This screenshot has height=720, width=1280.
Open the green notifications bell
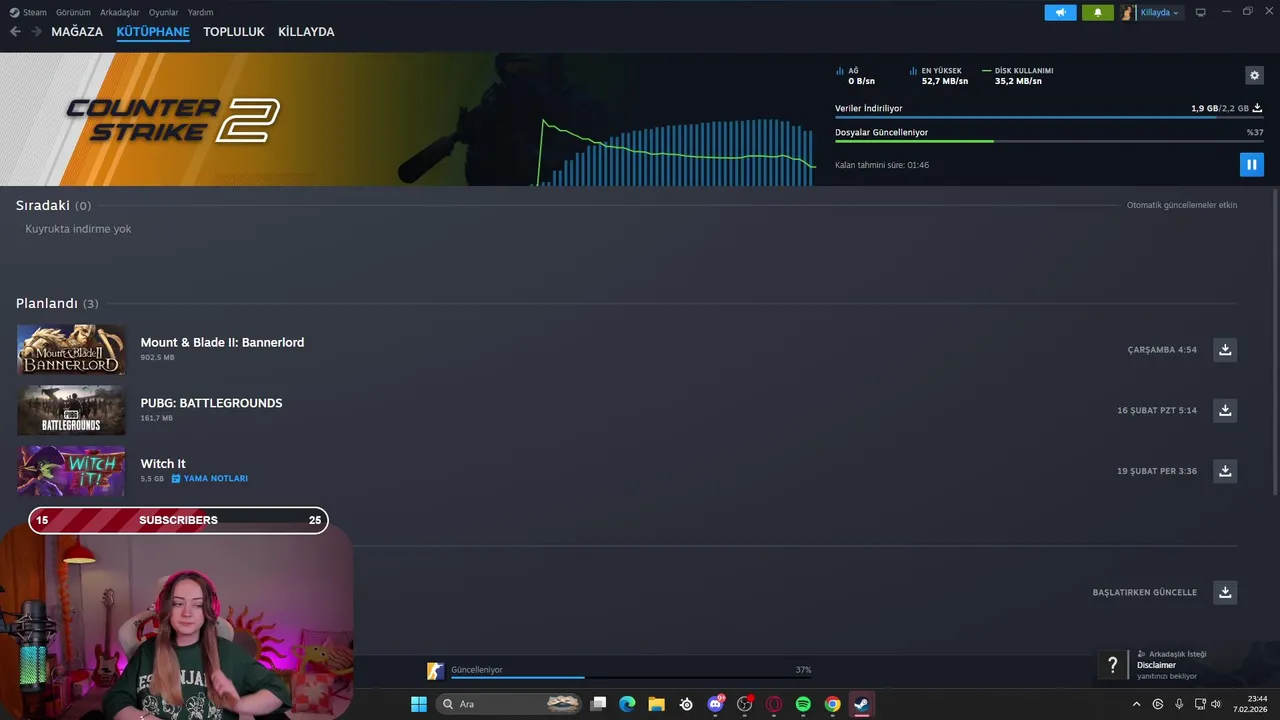pyautogui.click(x=1098, y=12)
